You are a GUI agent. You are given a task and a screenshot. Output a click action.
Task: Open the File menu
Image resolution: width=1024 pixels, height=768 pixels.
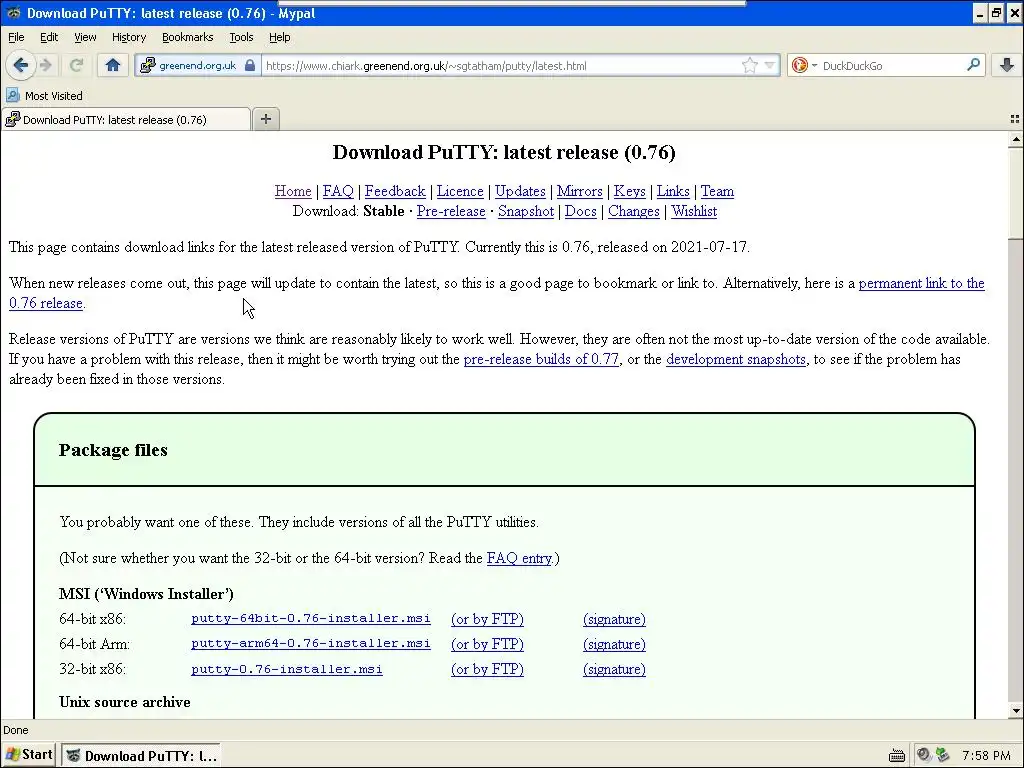[x=16, y=37]
